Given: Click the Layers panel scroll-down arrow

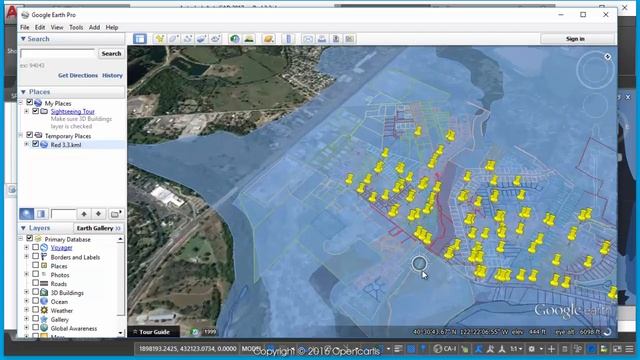Looking at the screenshot, I should 120,333.
